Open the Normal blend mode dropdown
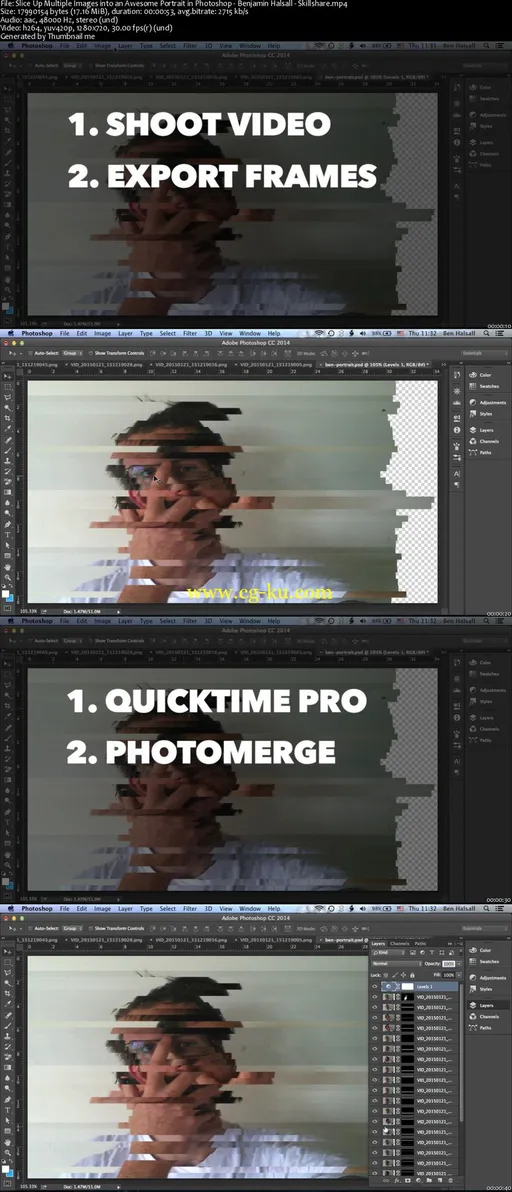The height and width of the screenshot is (1192, 512). click(x=397, y=964)
